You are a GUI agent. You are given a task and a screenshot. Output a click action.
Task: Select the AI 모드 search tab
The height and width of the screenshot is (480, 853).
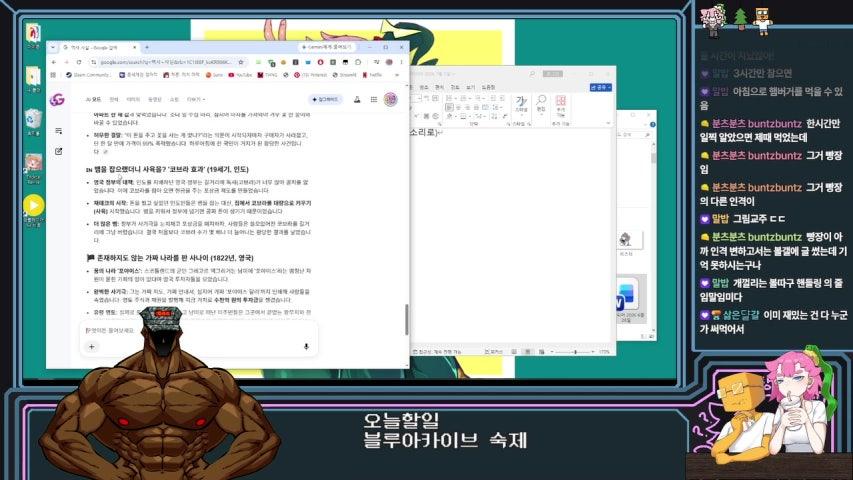94,100
